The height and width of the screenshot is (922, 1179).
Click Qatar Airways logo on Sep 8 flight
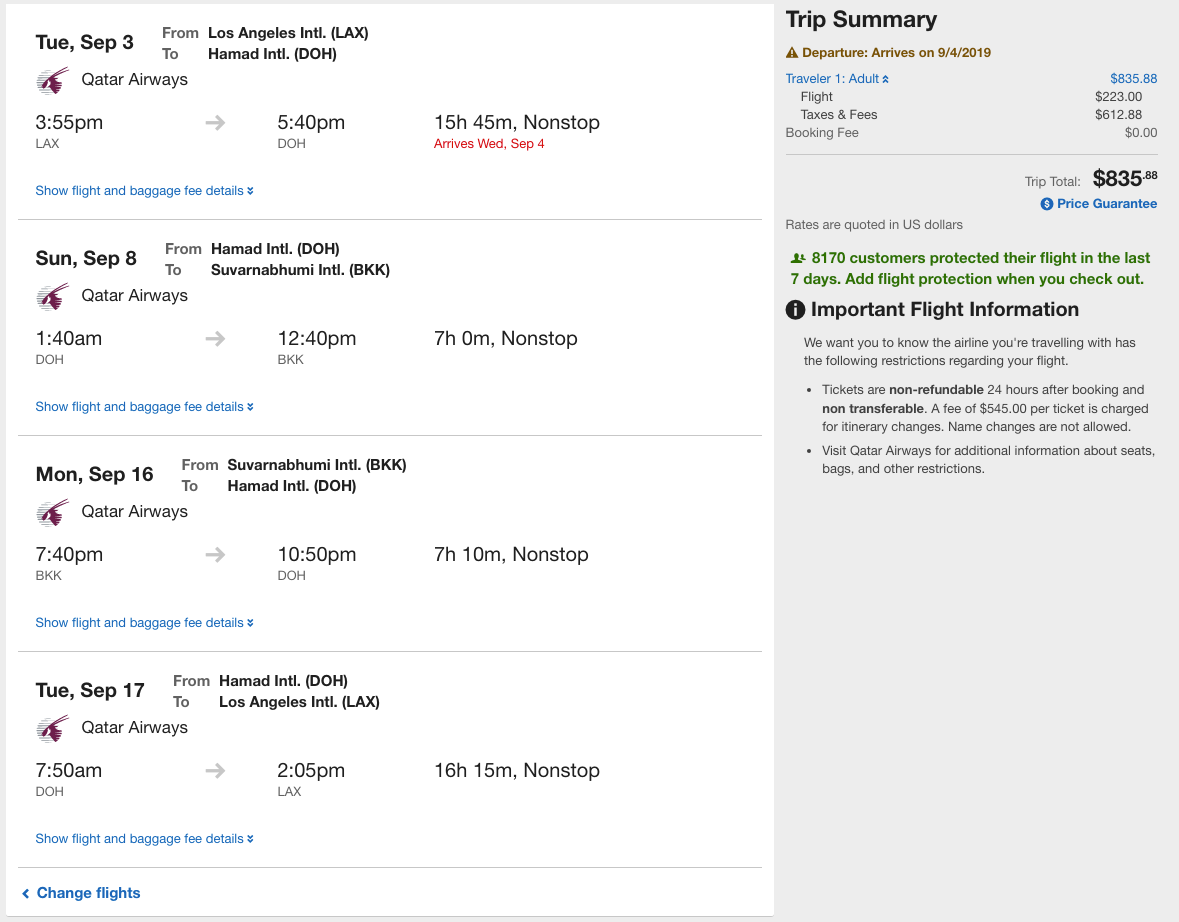click(52, 296)
